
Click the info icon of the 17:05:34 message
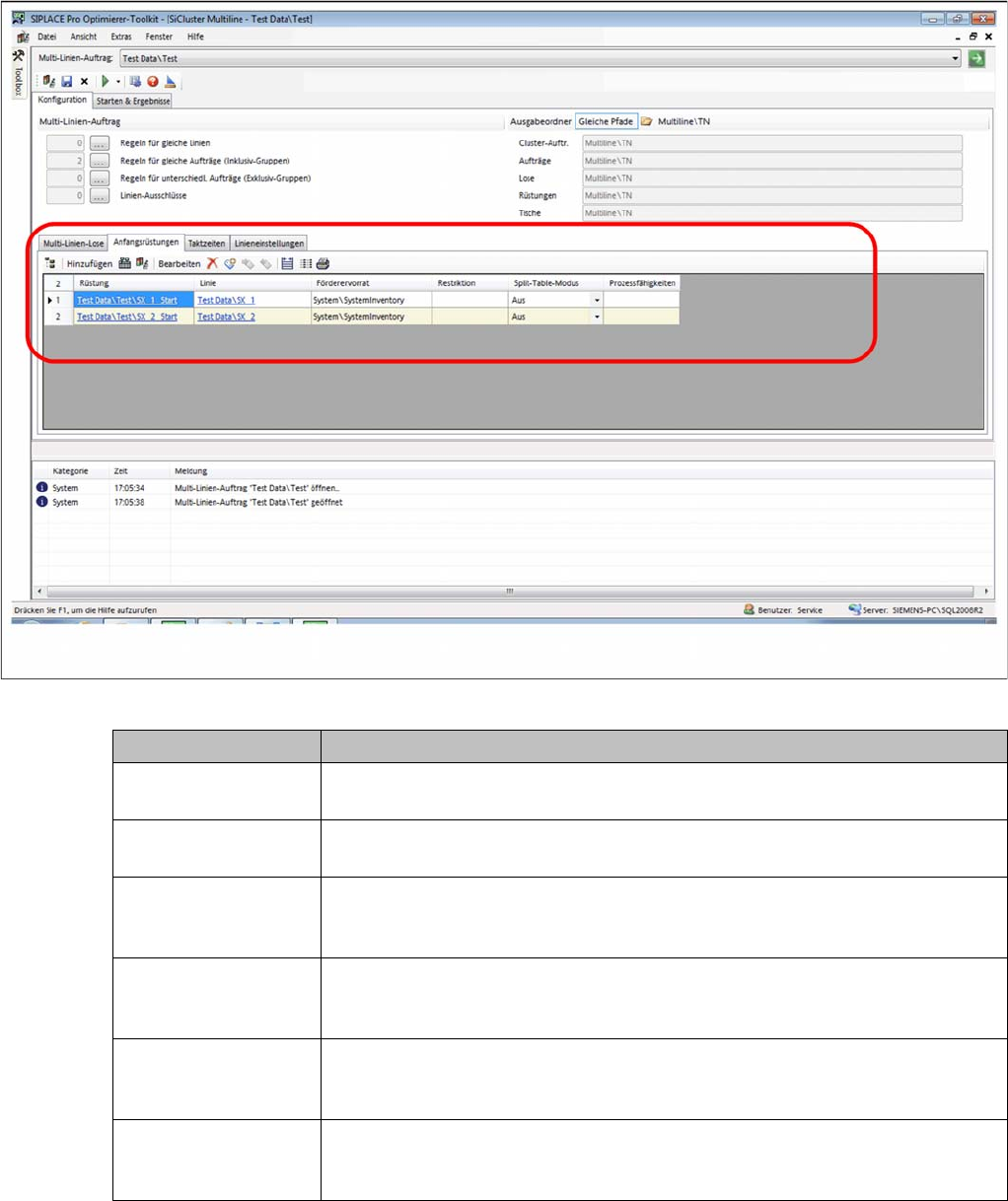pos(42,488)
